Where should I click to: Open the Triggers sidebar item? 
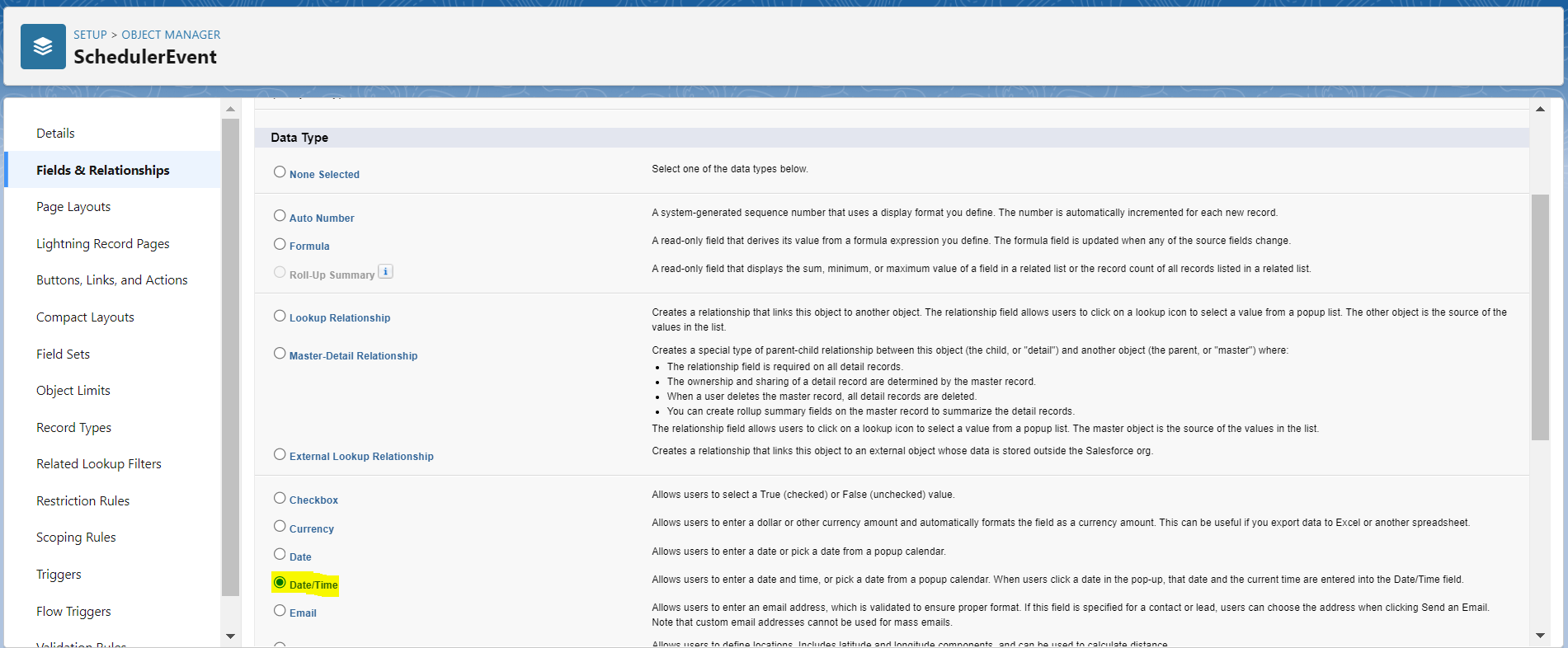(x=59, y=575)
